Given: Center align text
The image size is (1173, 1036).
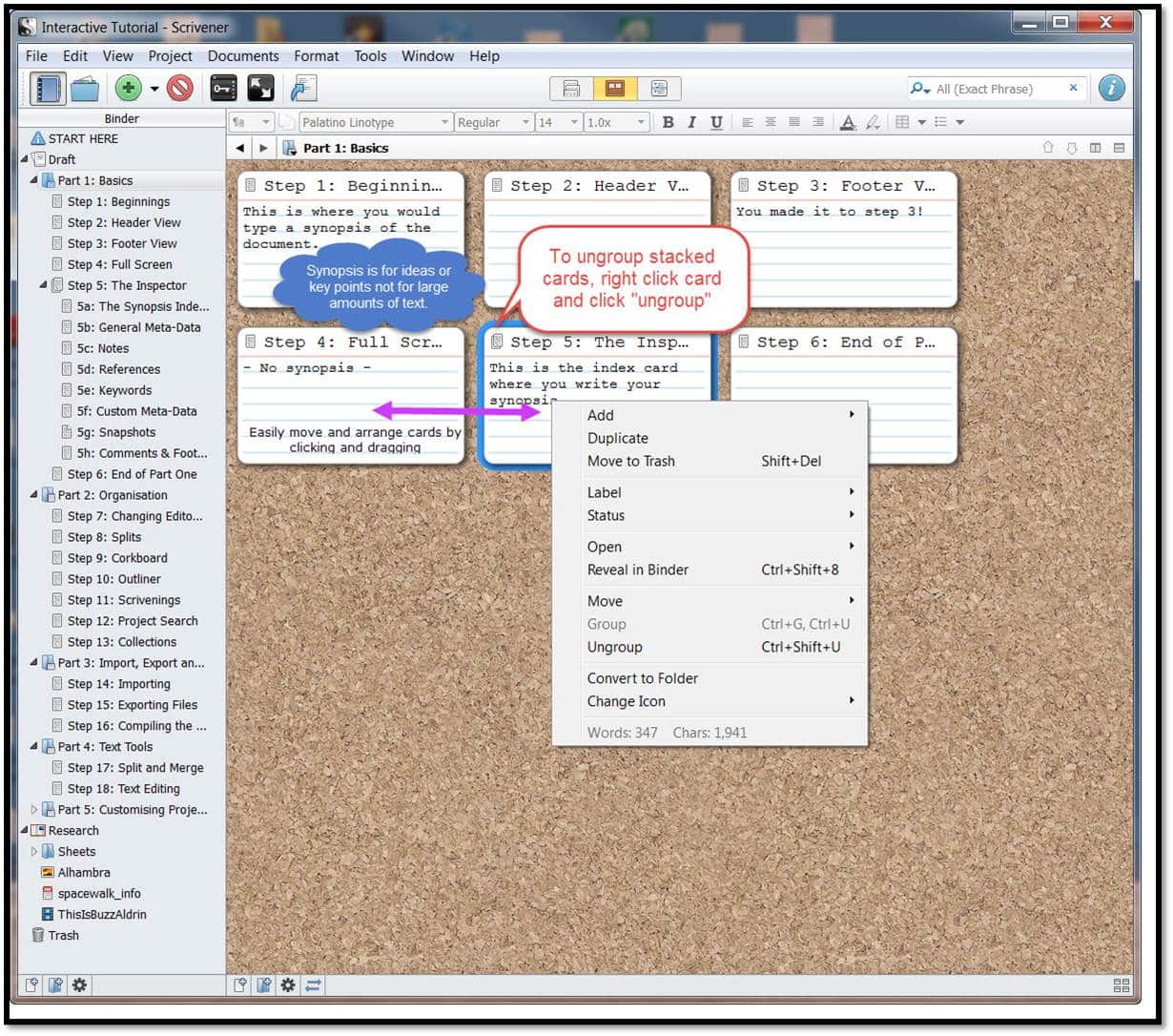Looking at the screenshot, I should click(x=771, y=122).
